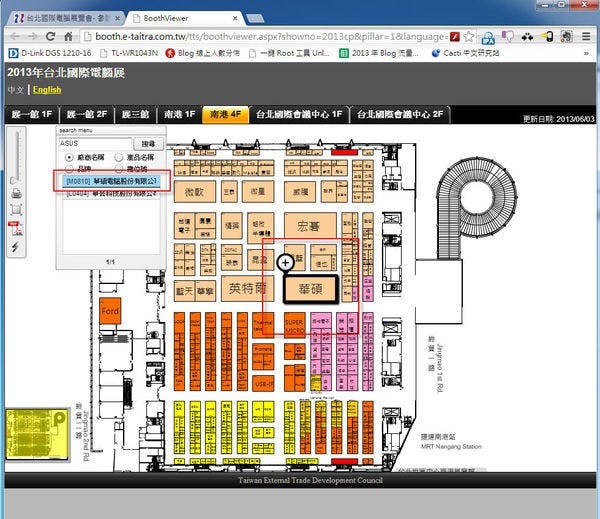Switch to the 展一館 1F tab
The width and height of the screenshot is (600, 519).
[x=32, y=114]
